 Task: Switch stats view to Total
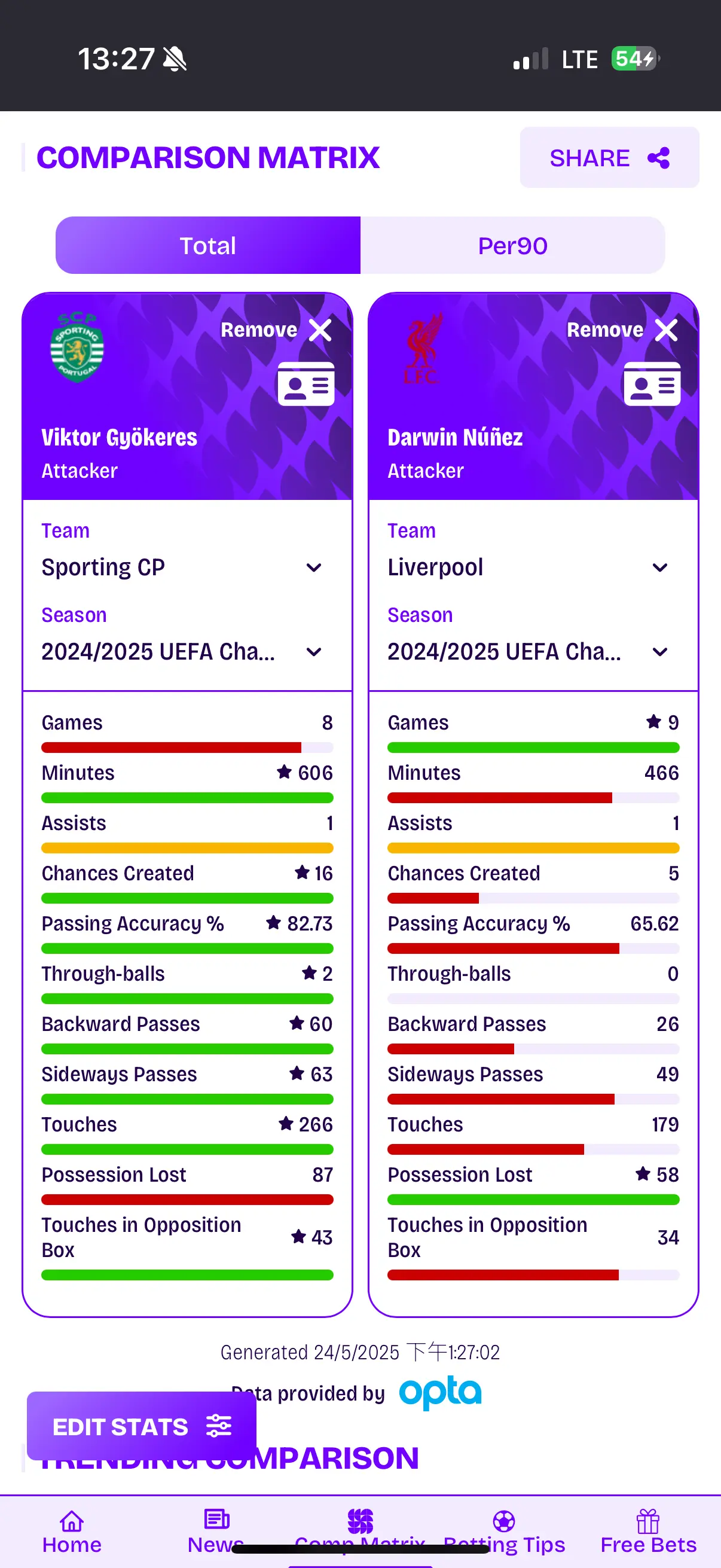click(208, 245)
